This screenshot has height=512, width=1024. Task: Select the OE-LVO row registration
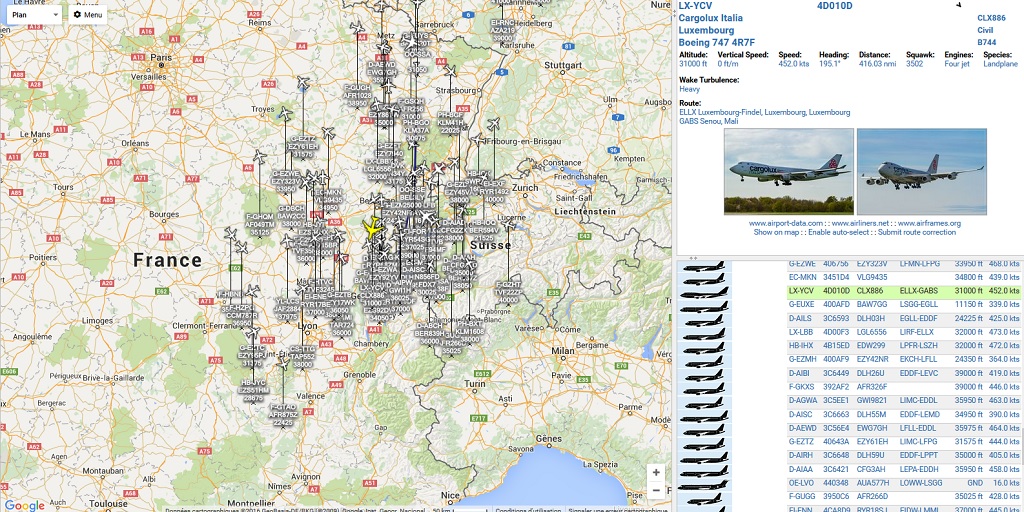click(801, 483)
